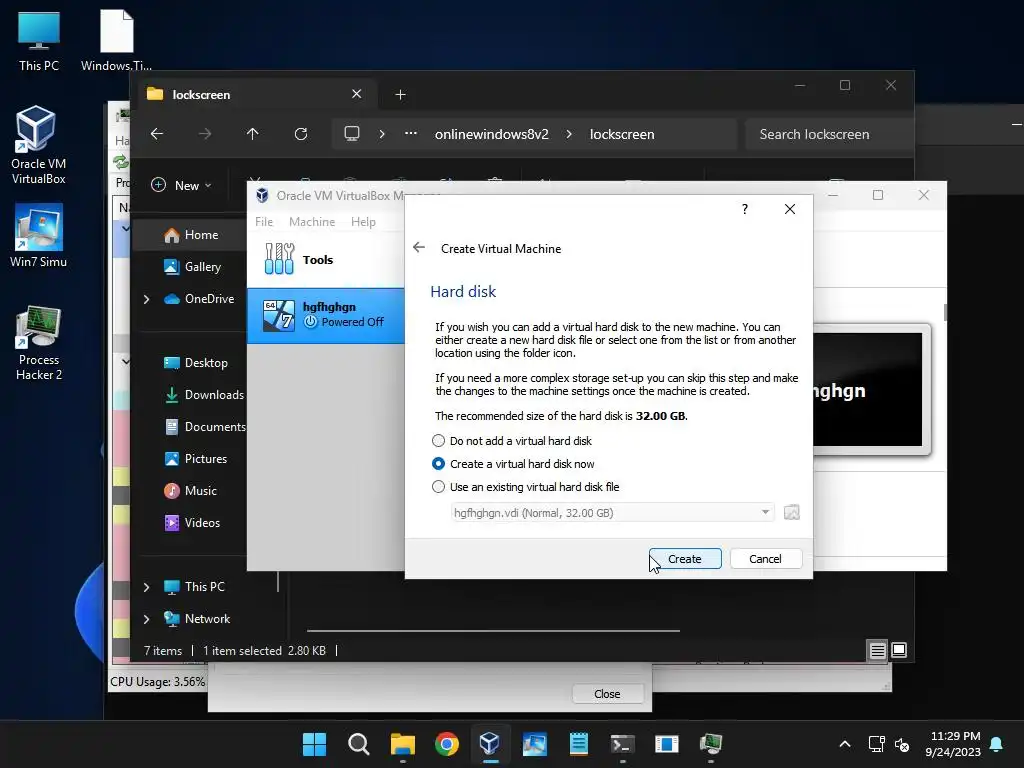Expand This PC in Explorer sidebar

[x=146, y=587]
